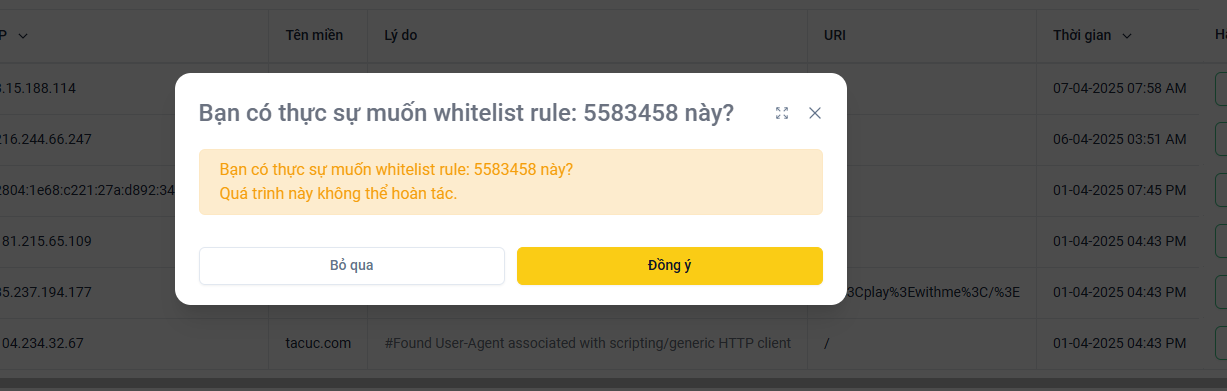Click the orange warning message box
The width and height of the screenshot is (1227, 391).
click(x=511, y=182)
